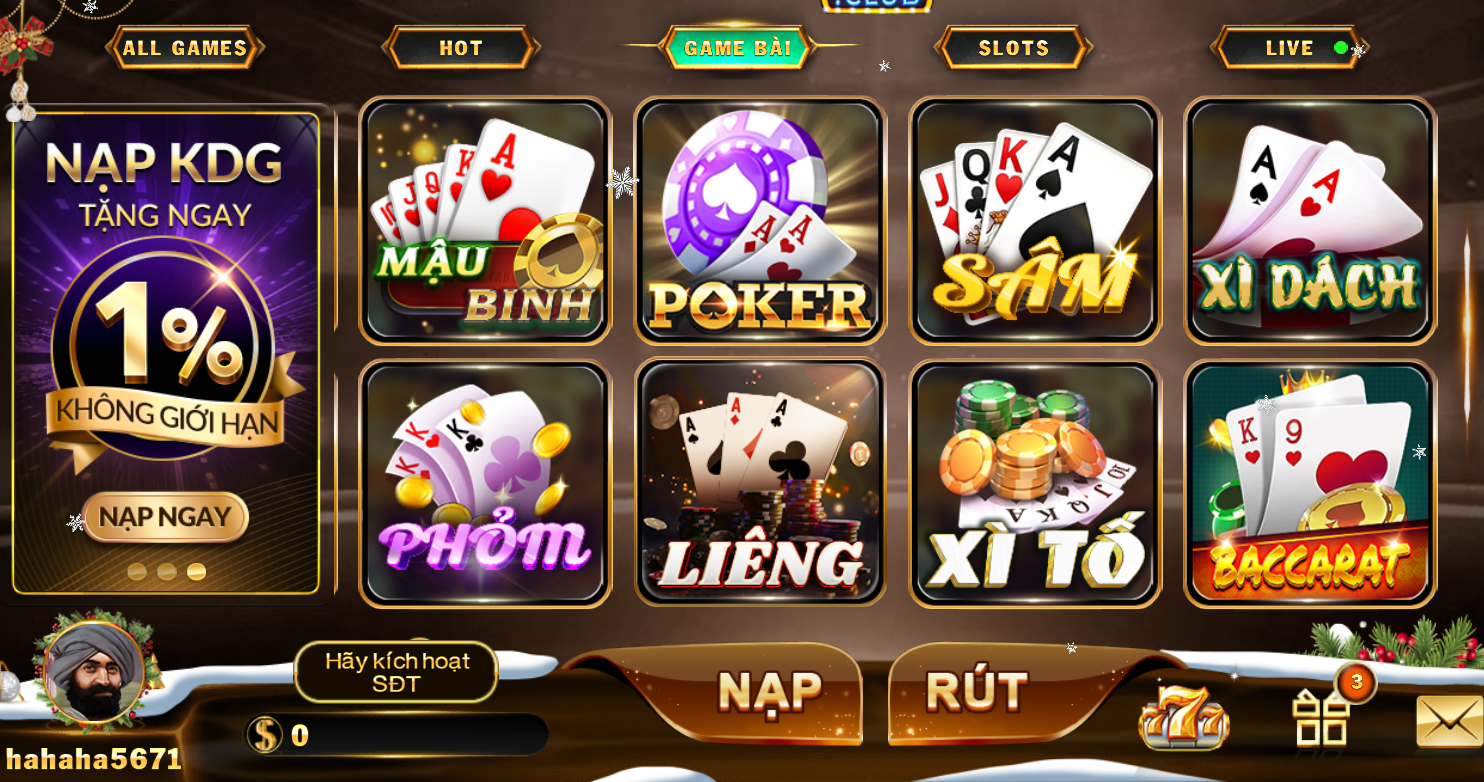Launch the Liêng game tile
This screenshot has width=1484, height=782.
(x=760, y=484)
